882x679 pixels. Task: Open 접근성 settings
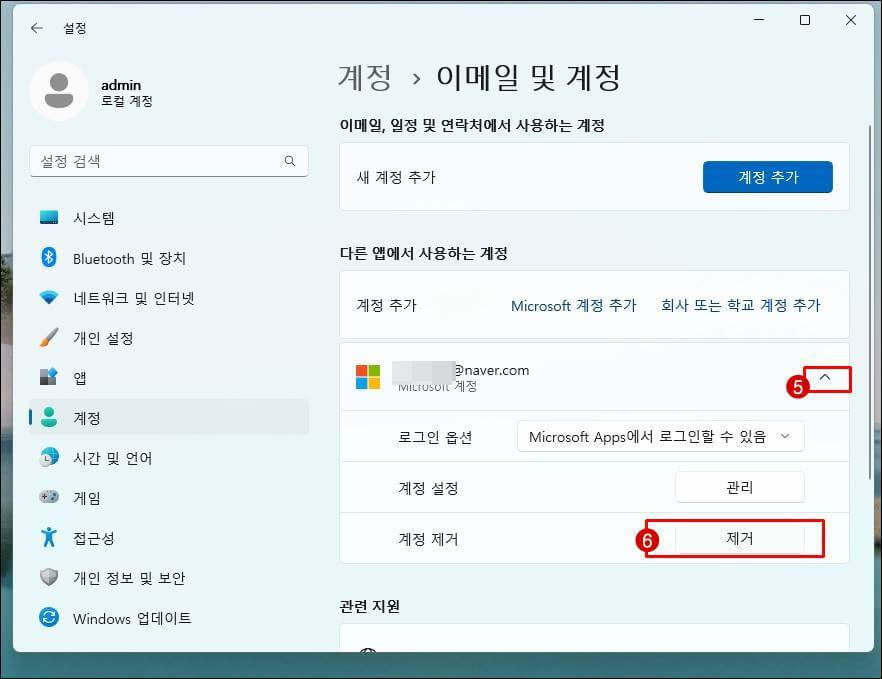coord(169,538)
